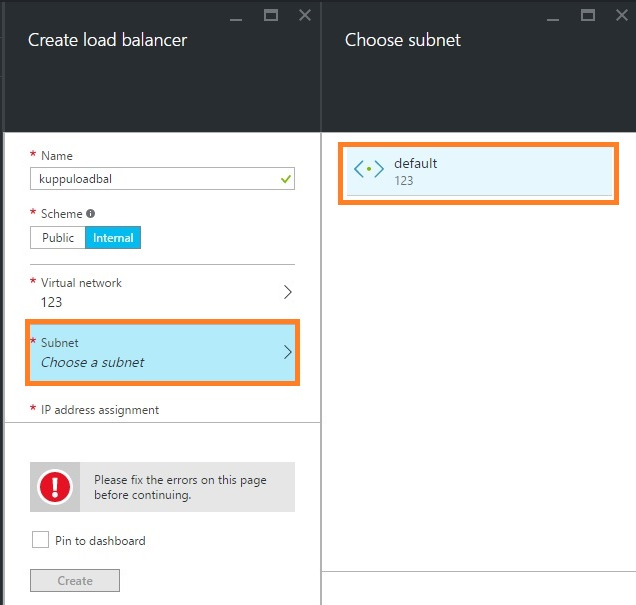
Task: Choose the default subnet entry
Action: pos(478,173)
